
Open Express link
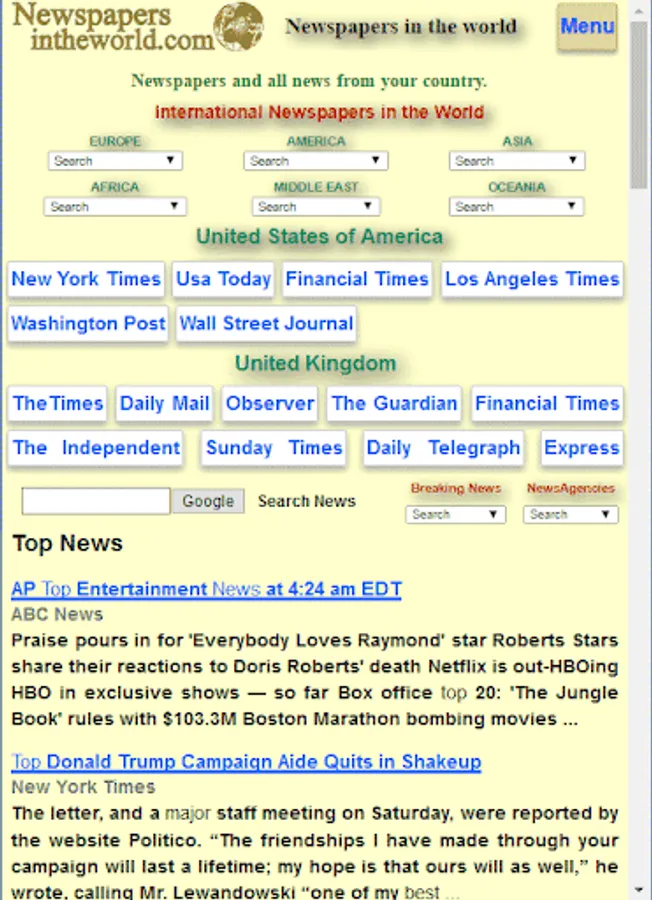click(582, 448)
